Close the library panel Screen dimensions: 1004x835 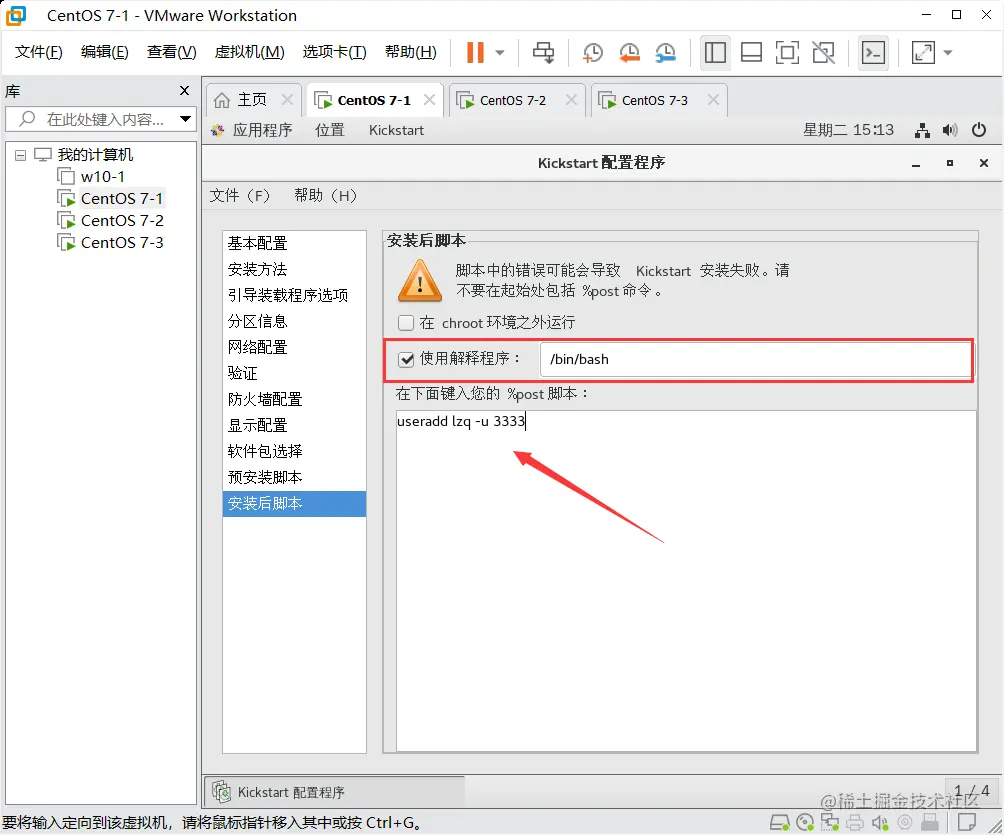pos(184,91)
